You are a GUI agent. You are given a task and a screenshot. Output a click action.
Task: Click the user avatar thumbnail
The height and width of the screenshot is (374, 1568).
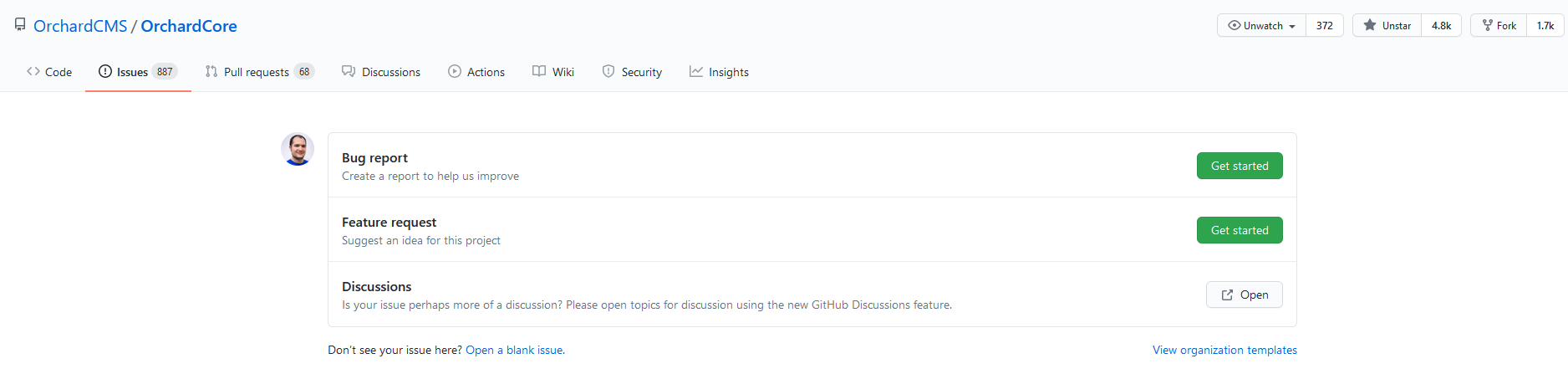point(298,149)
